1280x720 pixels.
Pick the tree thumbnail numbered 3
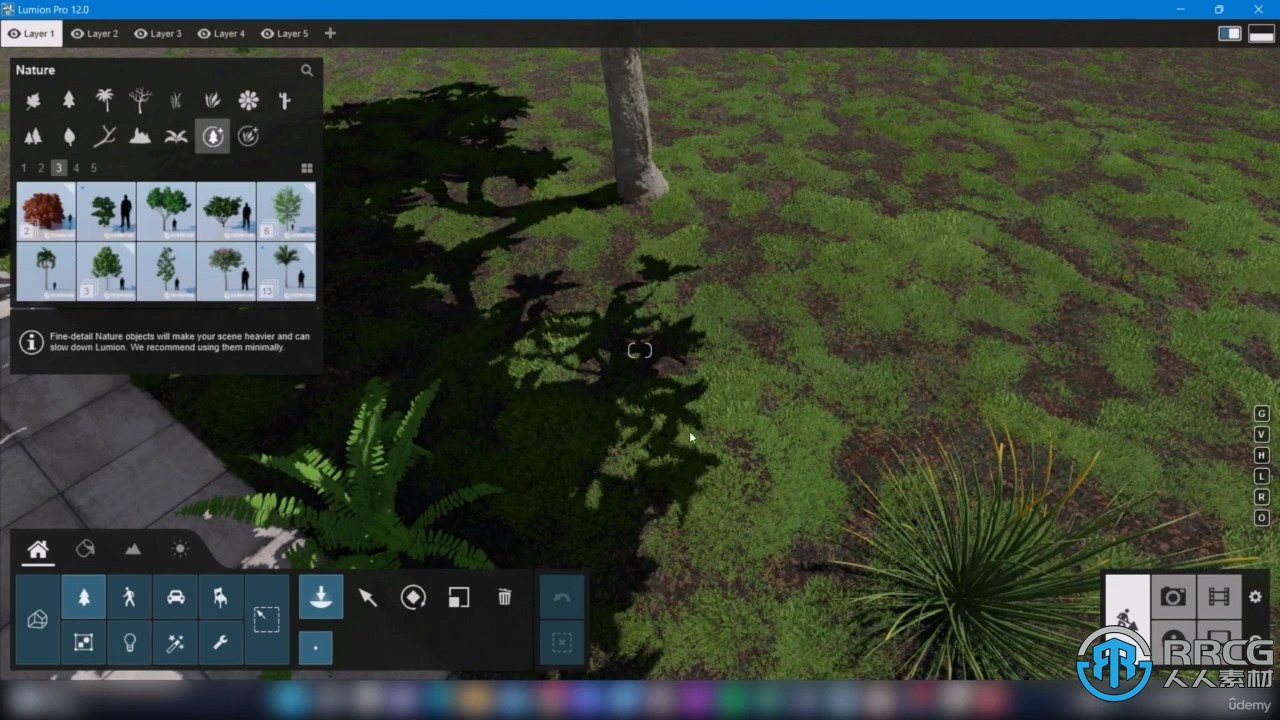106,271
